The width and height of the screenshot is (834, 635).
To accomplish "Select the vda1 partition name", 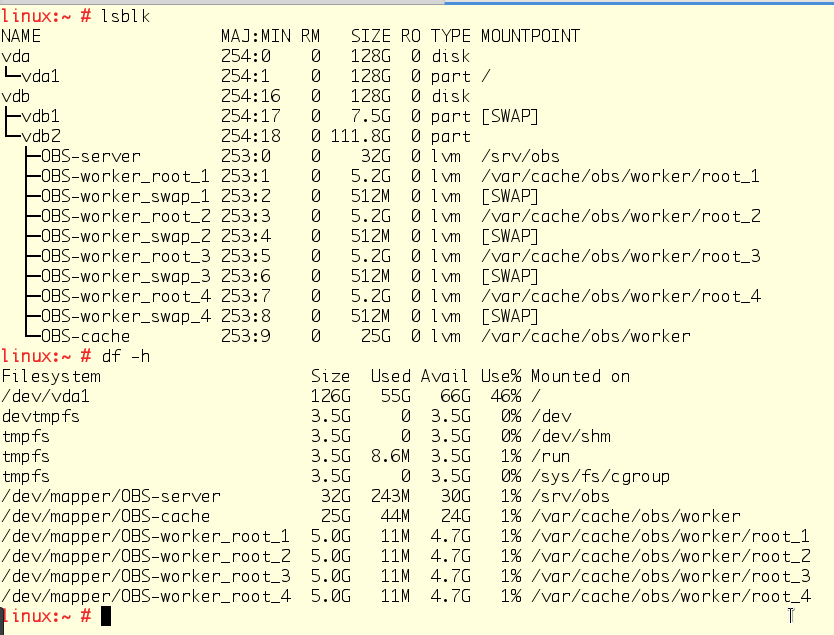I will [40, 76].
